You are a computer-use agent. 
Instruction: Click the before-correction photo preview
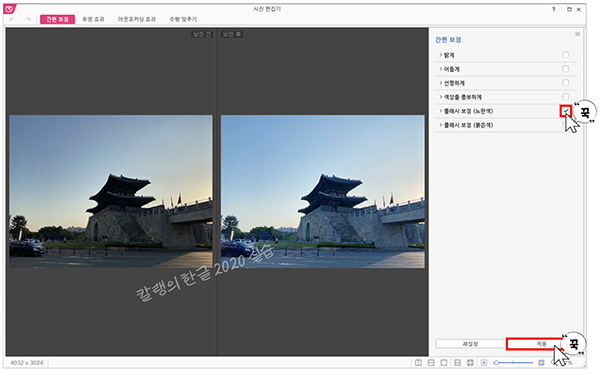coord(111,191)
